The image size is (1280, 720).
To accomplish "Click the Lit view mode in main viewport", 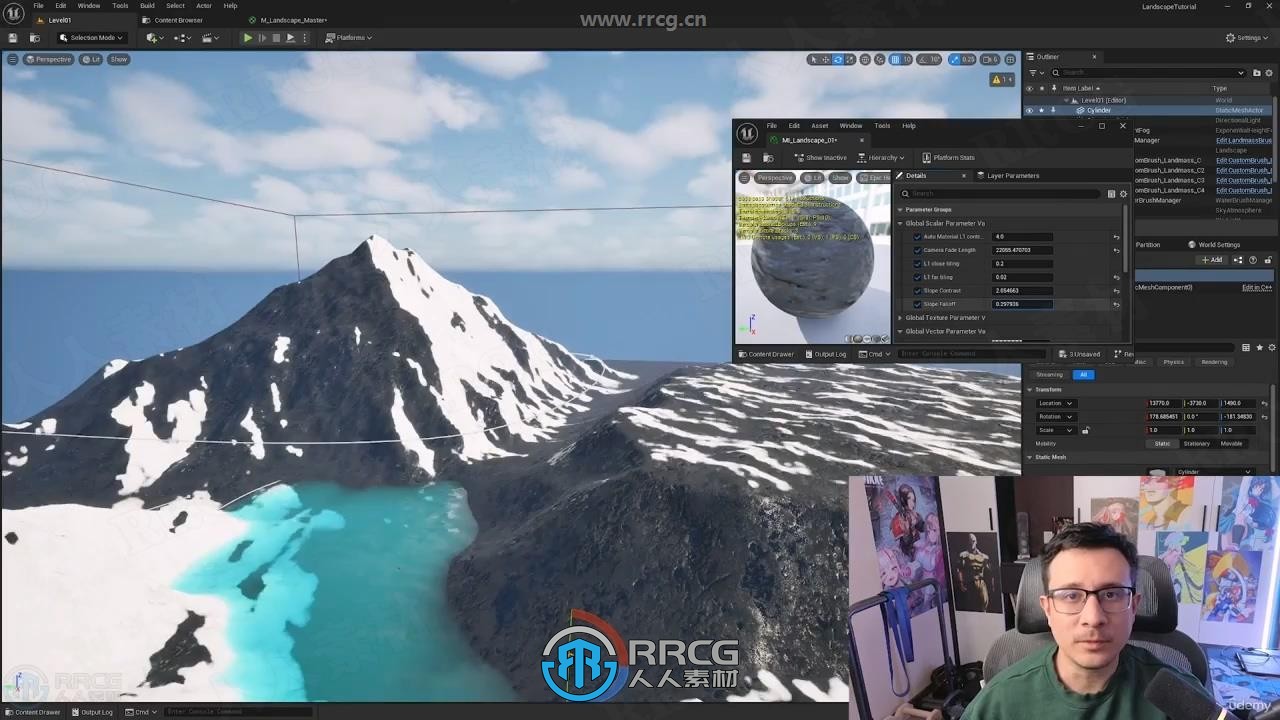I will tap(92, 59).
